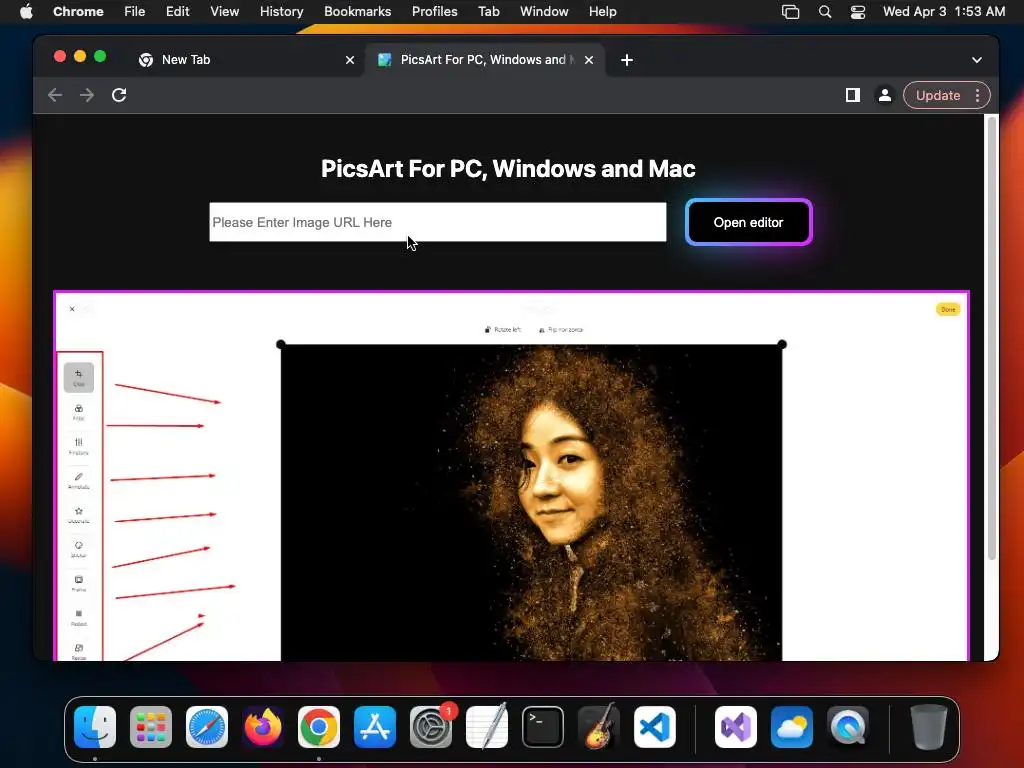
Task: Open the purple Visual Studio dock icon
Action: [736, 727]
